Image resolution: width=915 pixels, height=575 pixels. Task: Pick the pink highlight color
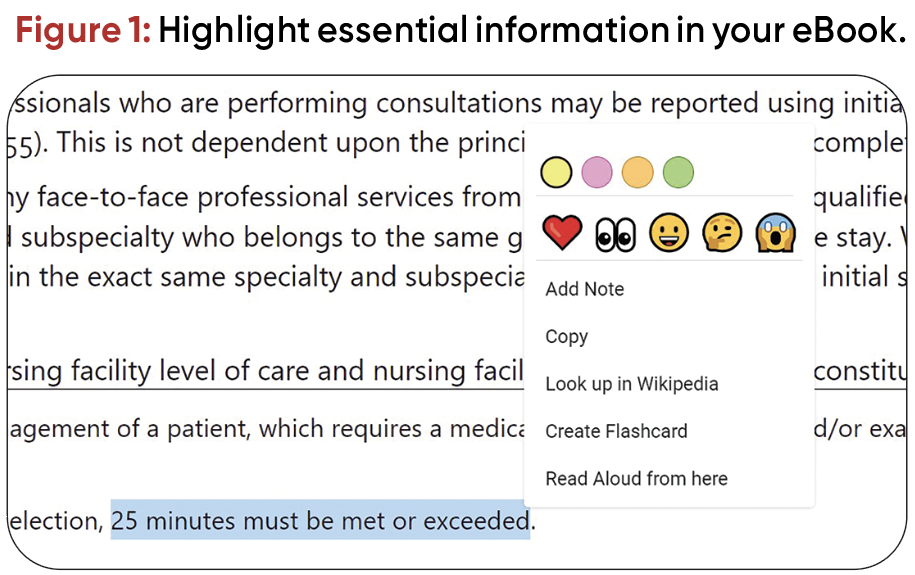pos(597,173)
